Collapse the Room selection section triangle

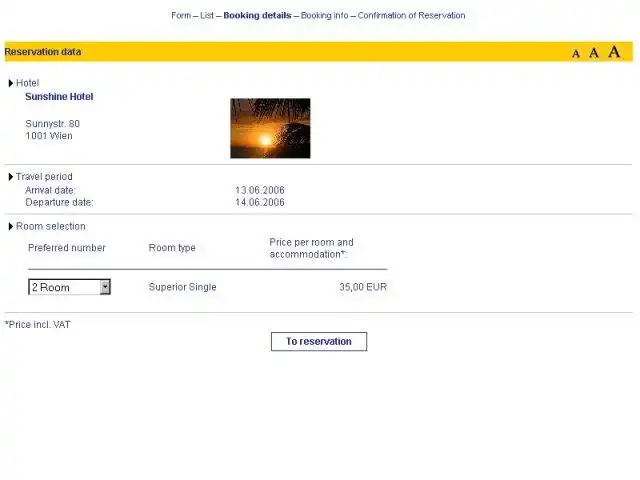point(11,227)
